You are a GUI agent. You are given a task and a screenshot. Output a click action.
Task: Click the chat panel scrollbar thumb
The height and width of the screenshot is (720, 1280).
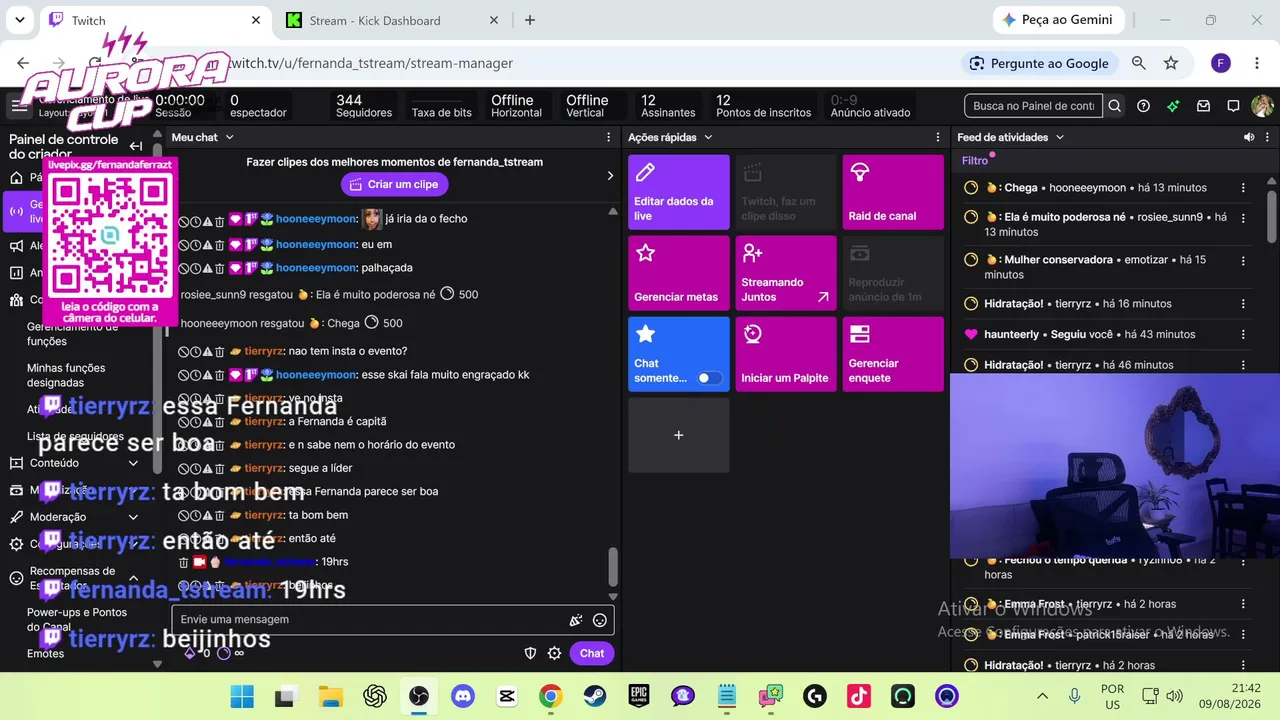[x=613, y=566]
